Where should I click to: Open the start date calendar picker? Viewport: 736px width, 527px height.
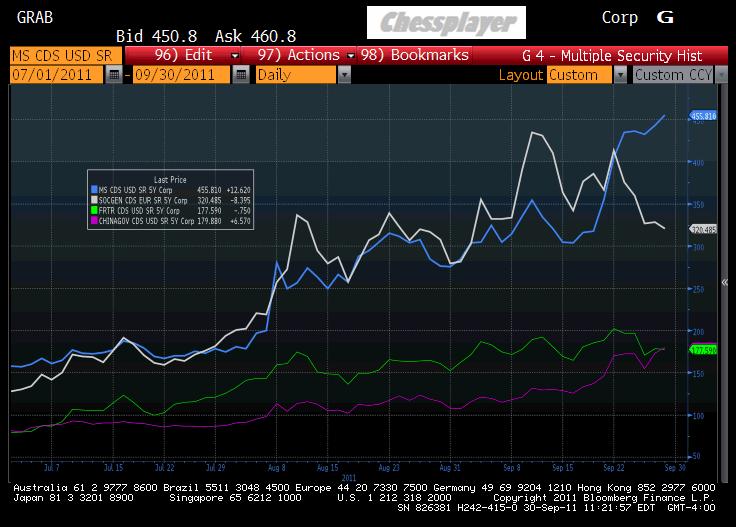click(114, 75)
